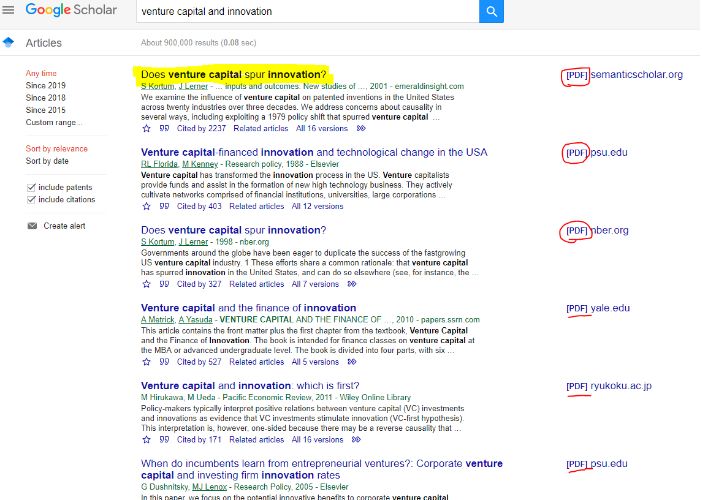Open Custom range date filter
Screen dimensions: 702x500
click(54, 122)
